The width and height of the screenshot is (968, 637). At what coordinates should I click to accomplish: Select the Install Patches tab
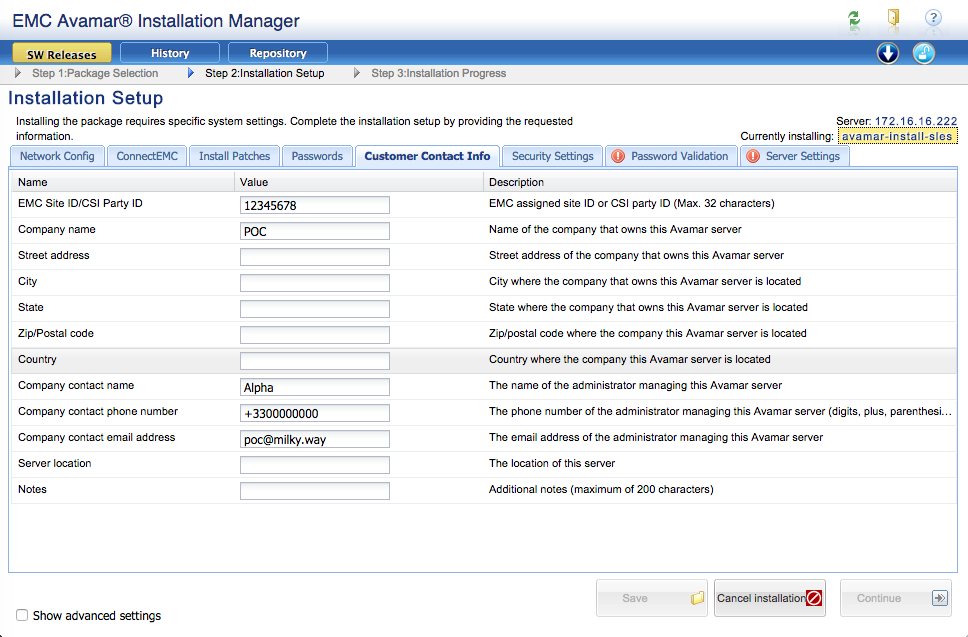[x=234, y=156]
